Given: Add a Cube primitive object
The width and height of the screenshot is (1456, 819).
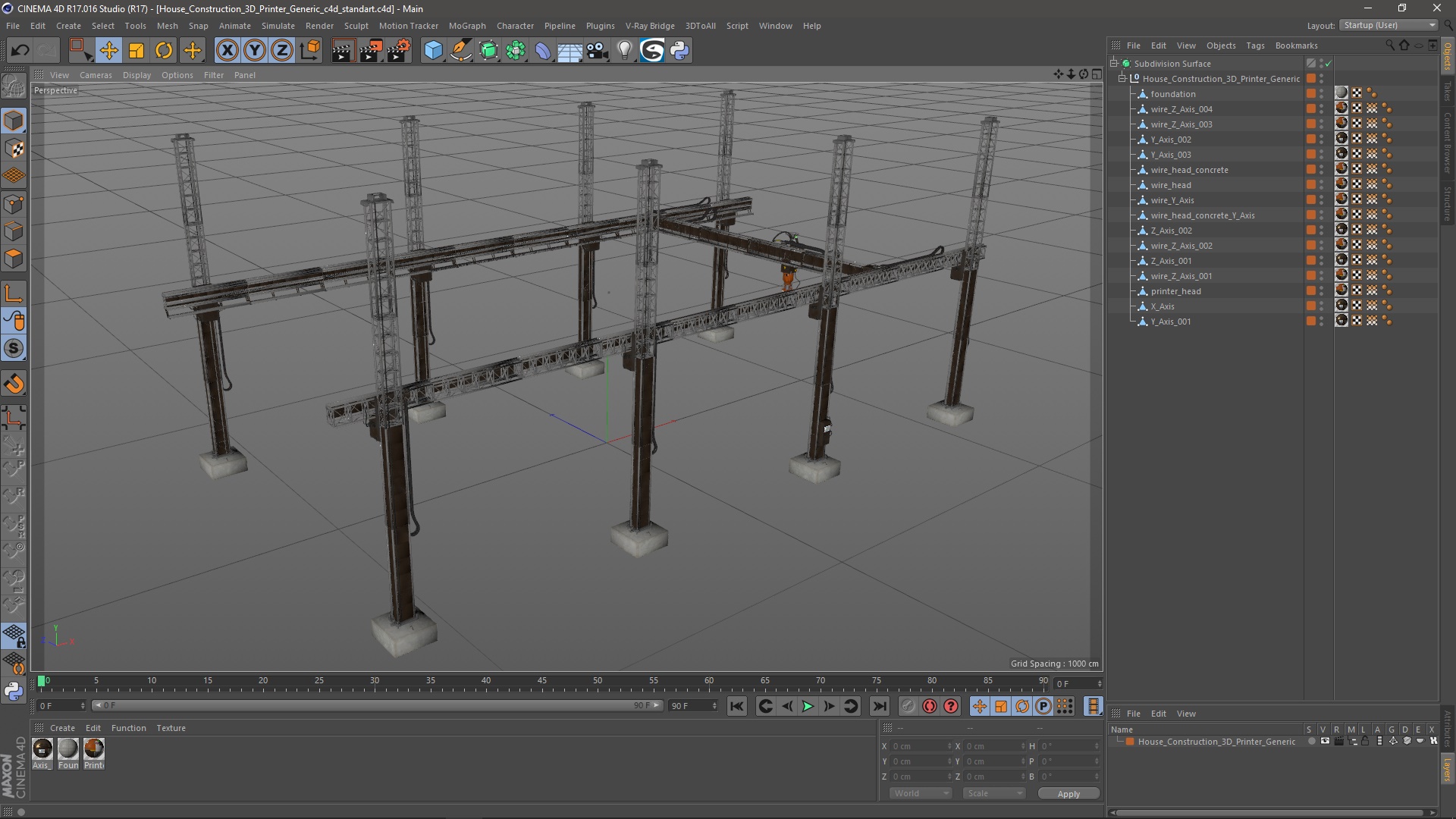Looking at the screenshot, I should pyautogui.click(x=433, y=51).
